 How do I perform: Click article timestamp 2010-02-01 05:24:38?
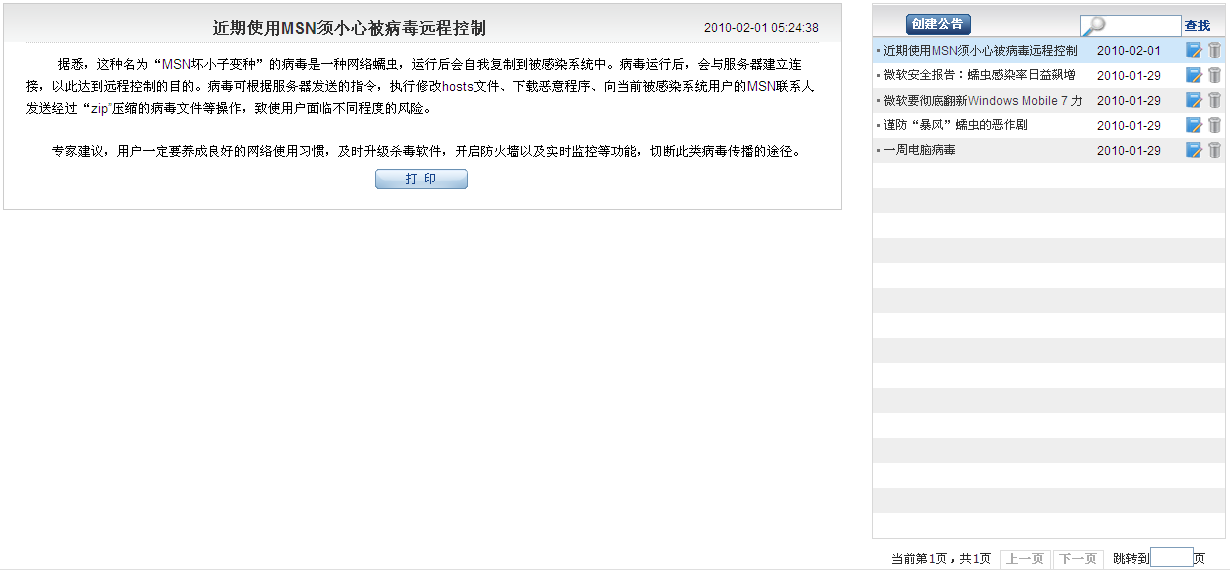[761, 28]
